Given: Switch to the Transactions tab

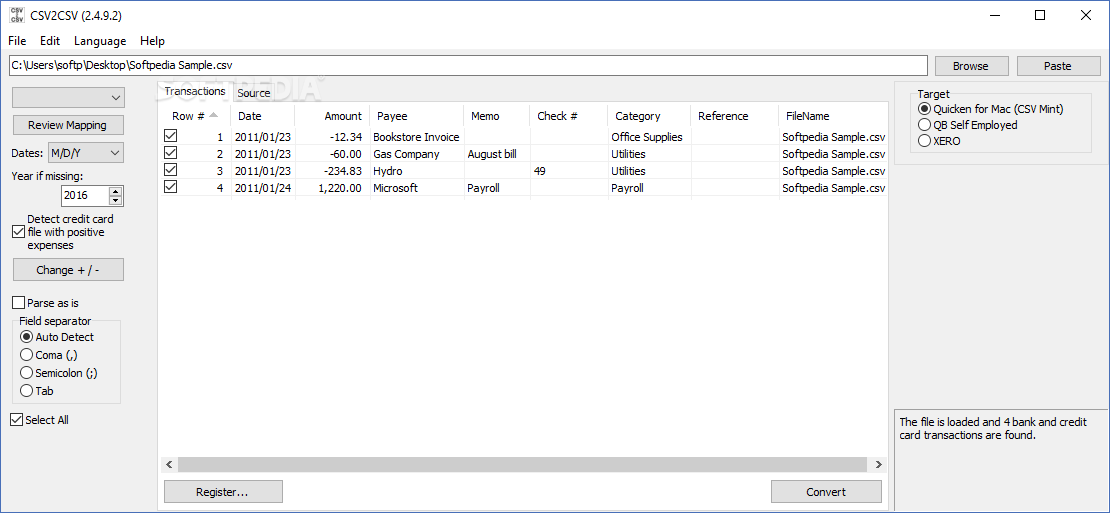Looking at the screenshot, I should [x=195, y=91].
